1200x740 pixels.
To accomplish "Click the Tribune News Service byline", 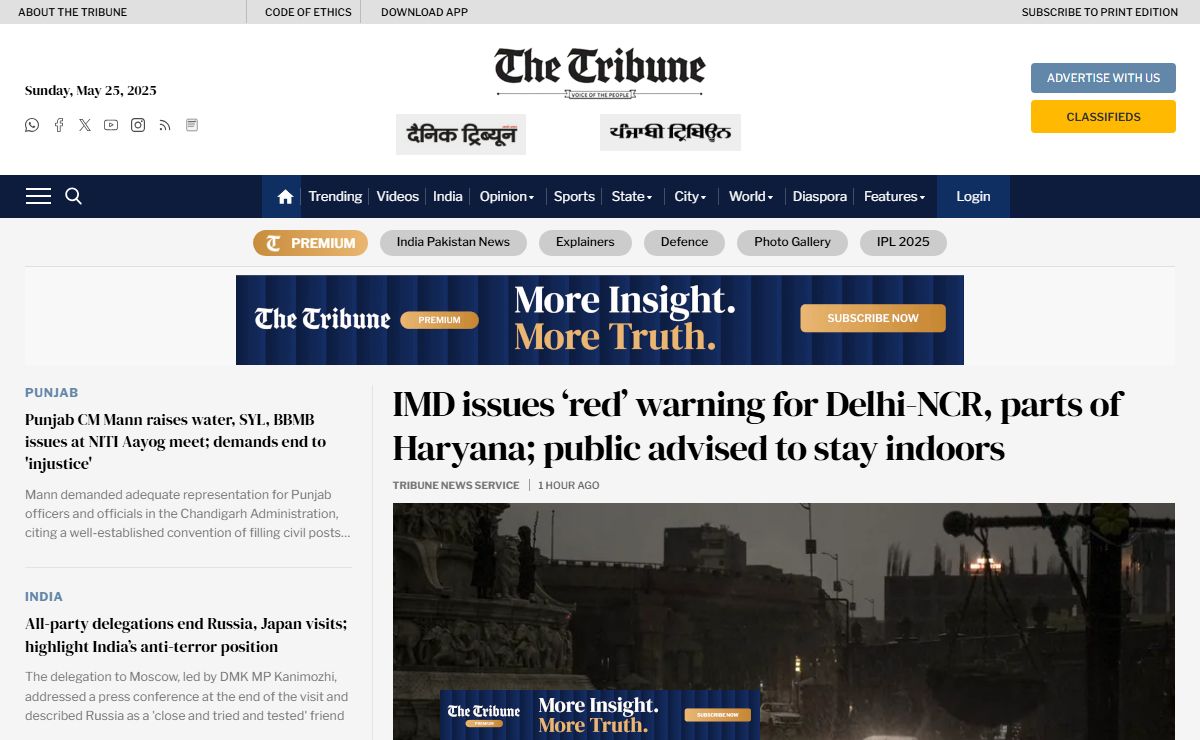I will coord(456,485).
